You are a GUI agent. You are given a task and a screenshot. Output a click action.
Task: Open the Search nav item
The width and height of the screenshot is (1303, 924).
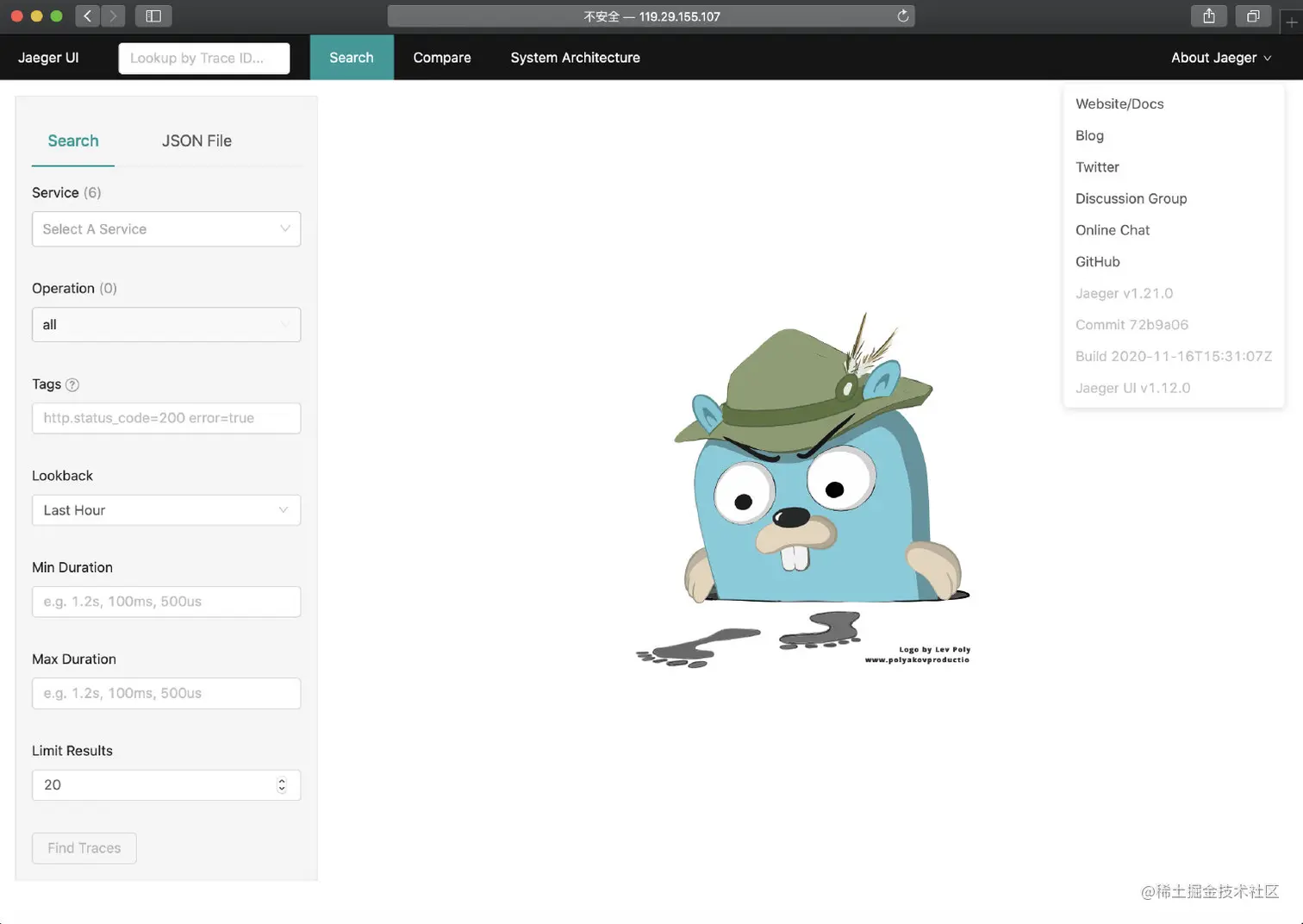pos(352,58)
